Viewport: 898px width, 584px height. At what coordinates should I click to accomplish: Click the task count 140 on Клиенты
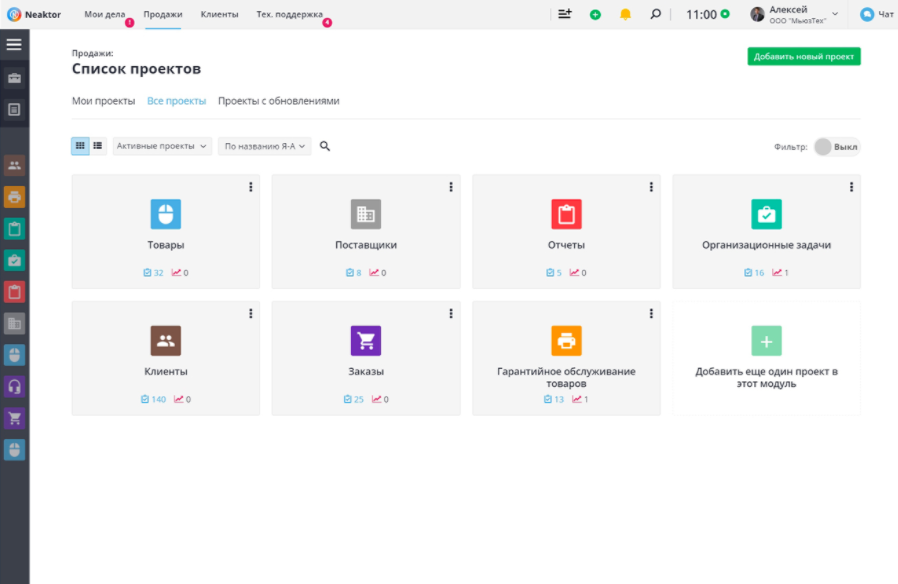tap(153, 399)
